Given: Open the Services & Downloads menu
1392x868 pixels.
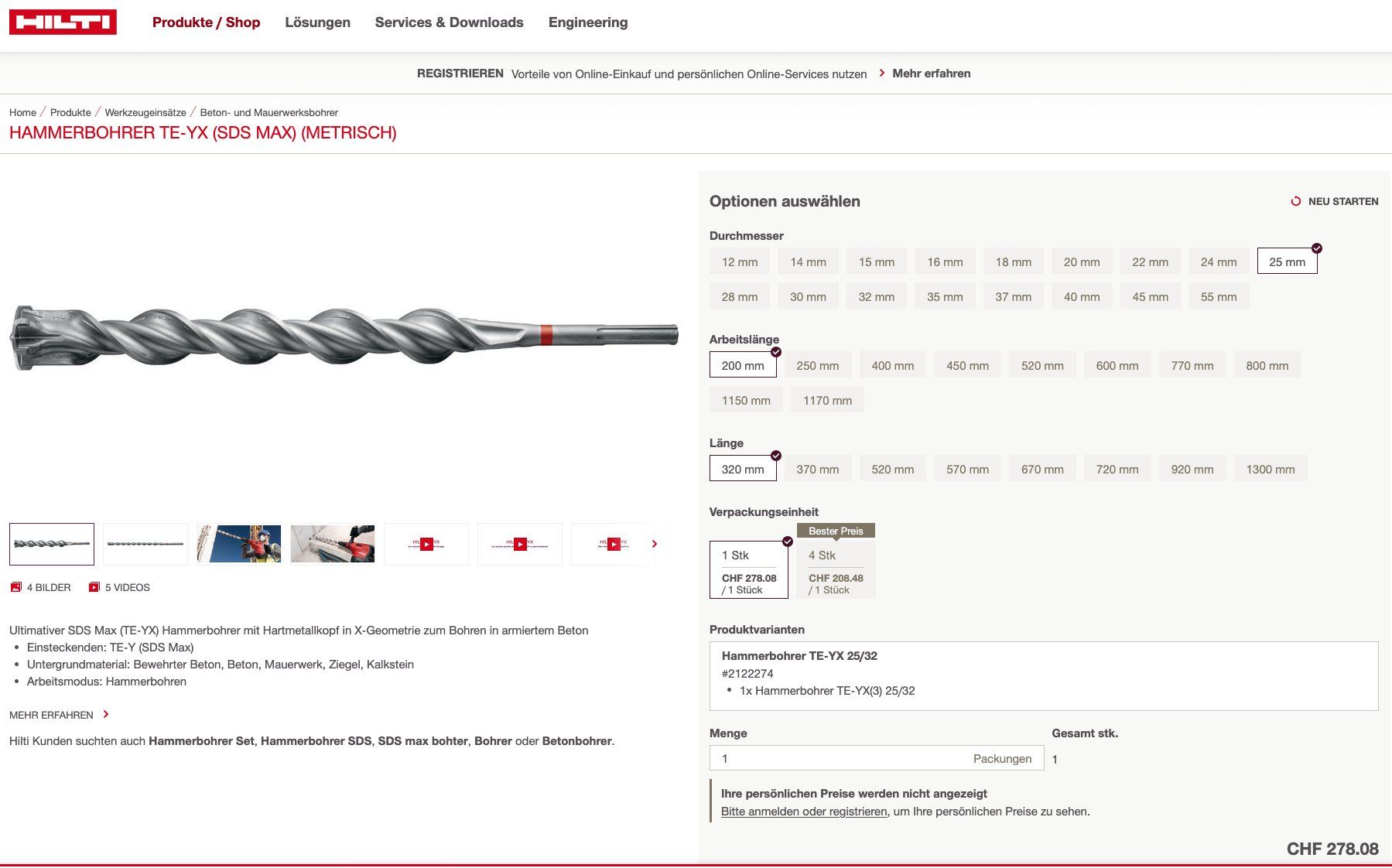Looking at the screenshot, I should [449, 22].
